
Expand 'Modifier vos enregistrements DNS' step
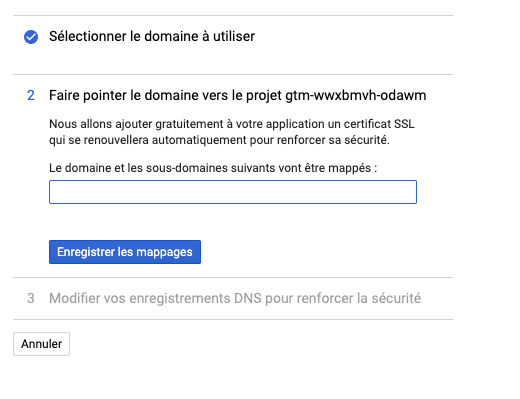(x=235, y=298)
